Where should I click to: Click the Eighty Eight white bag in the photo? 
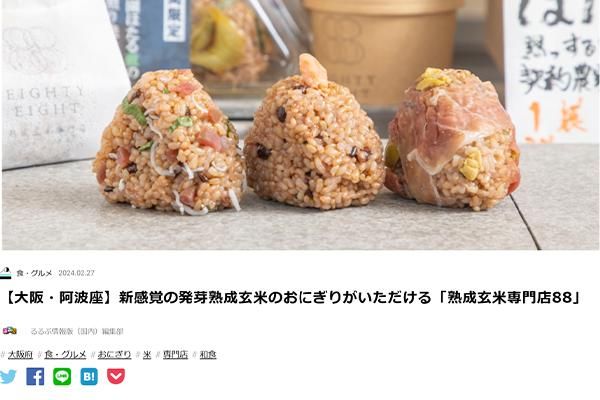pyautogui.click(x=57, y=82)
